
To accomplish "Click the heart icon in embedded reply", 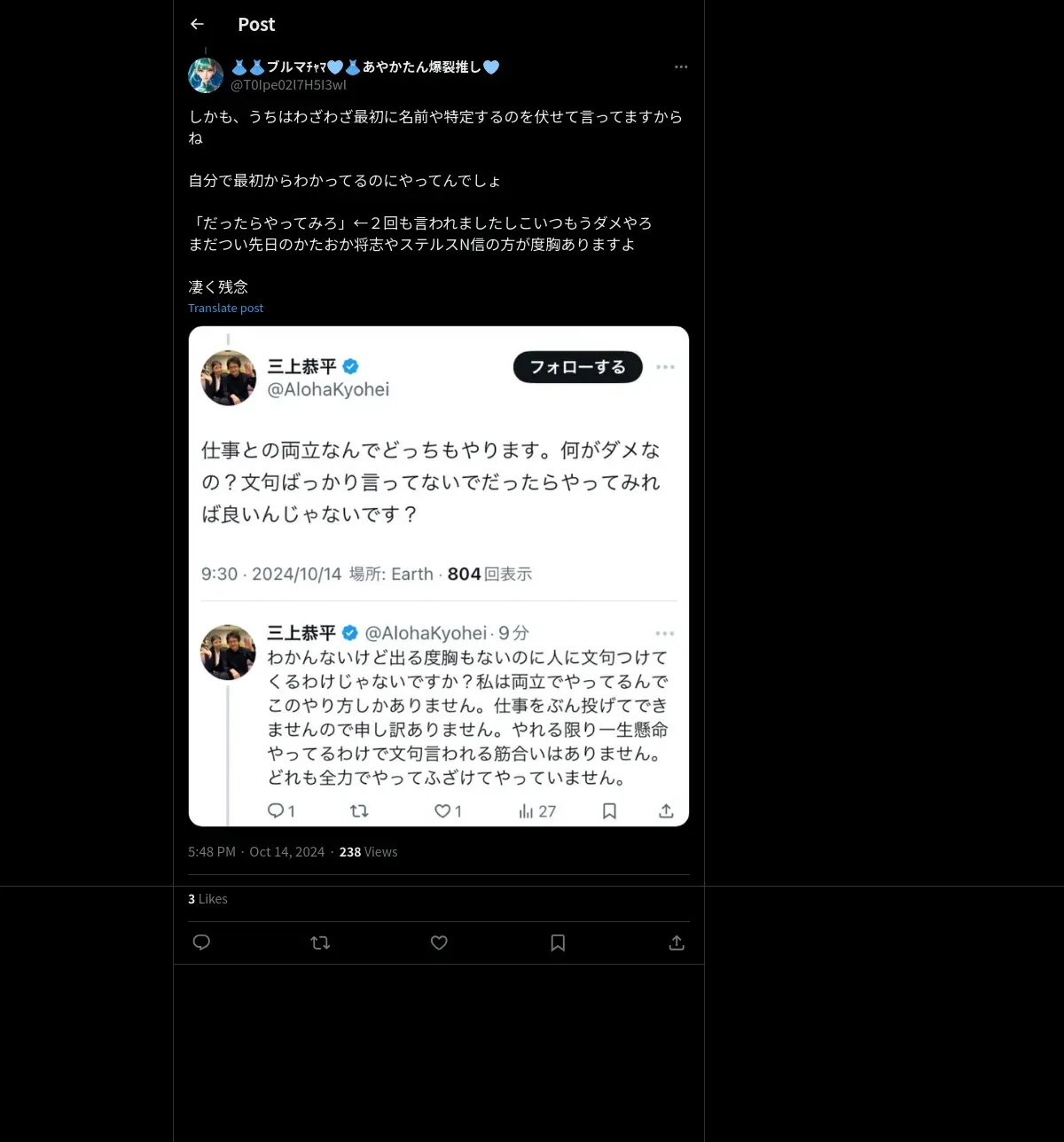I will (x=442, y=810).
